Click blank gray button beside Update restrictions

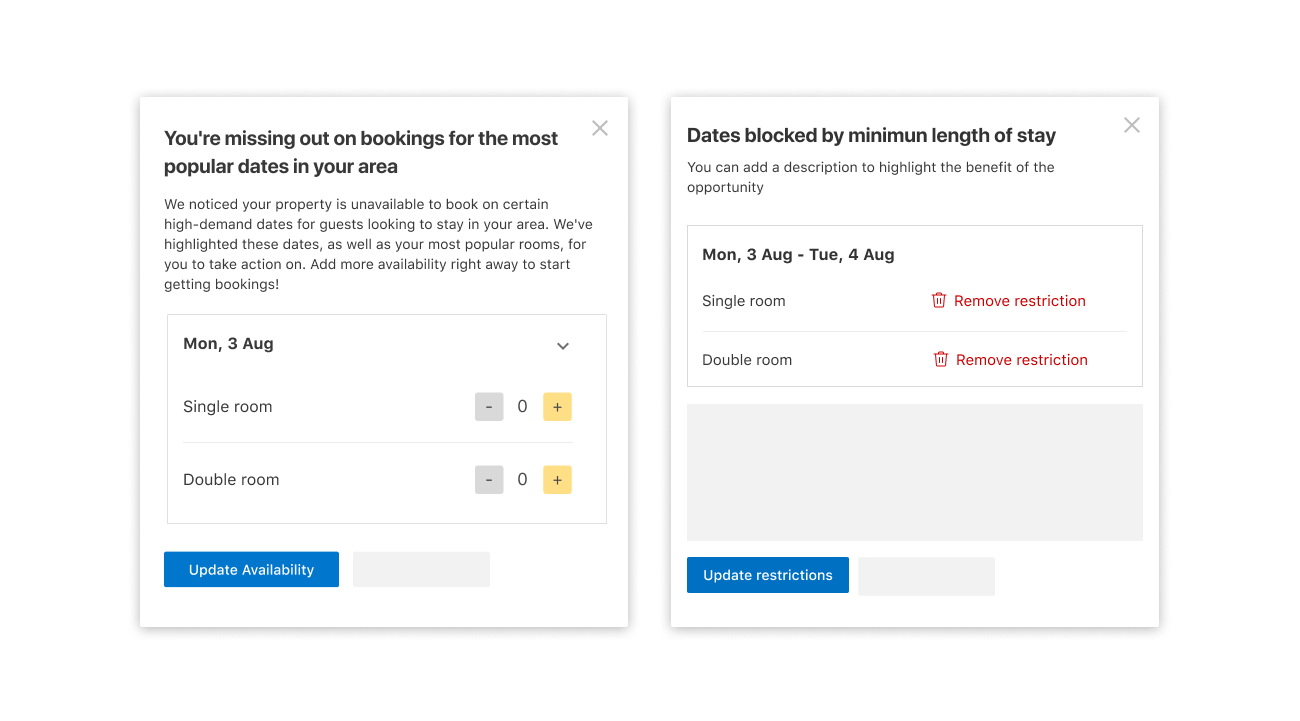pos(926,576)
